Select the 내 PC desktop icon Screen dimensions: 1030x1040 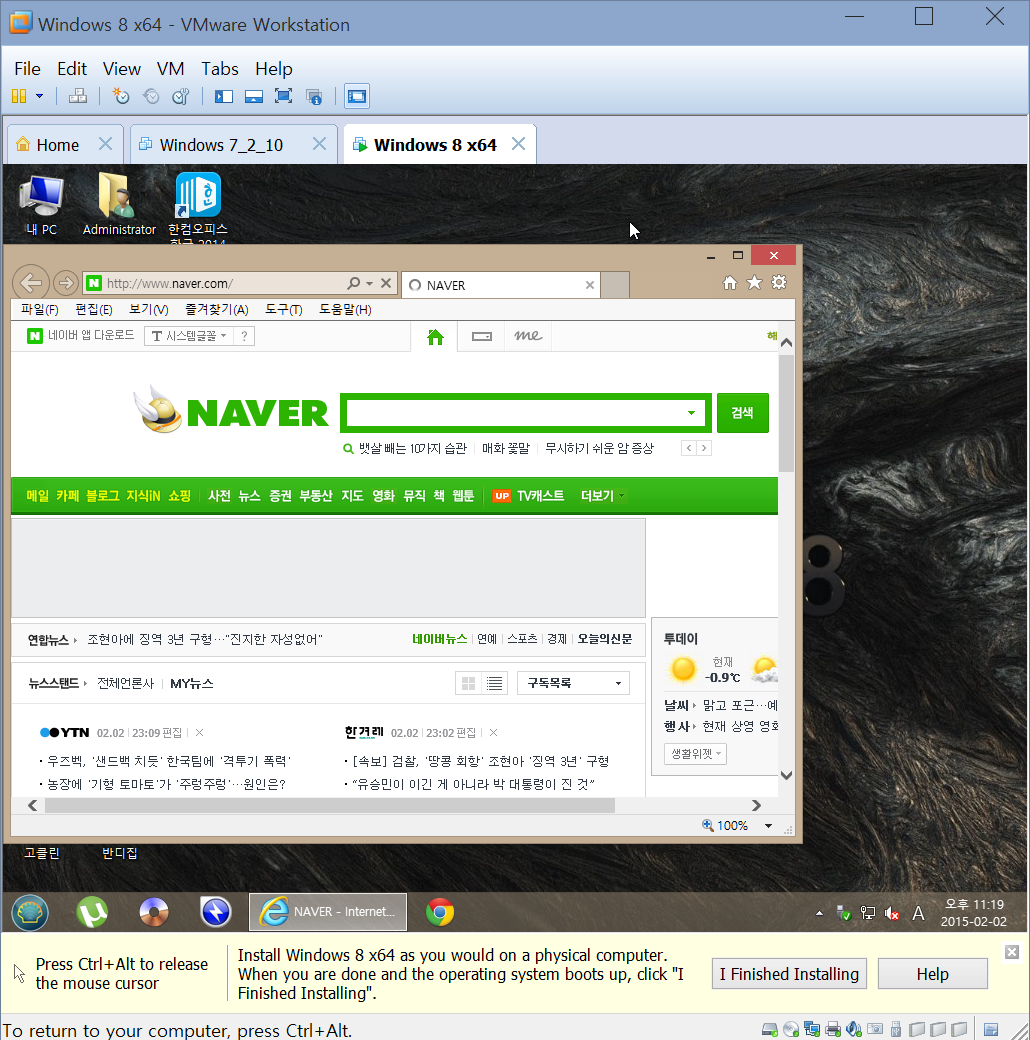(41, 205)
